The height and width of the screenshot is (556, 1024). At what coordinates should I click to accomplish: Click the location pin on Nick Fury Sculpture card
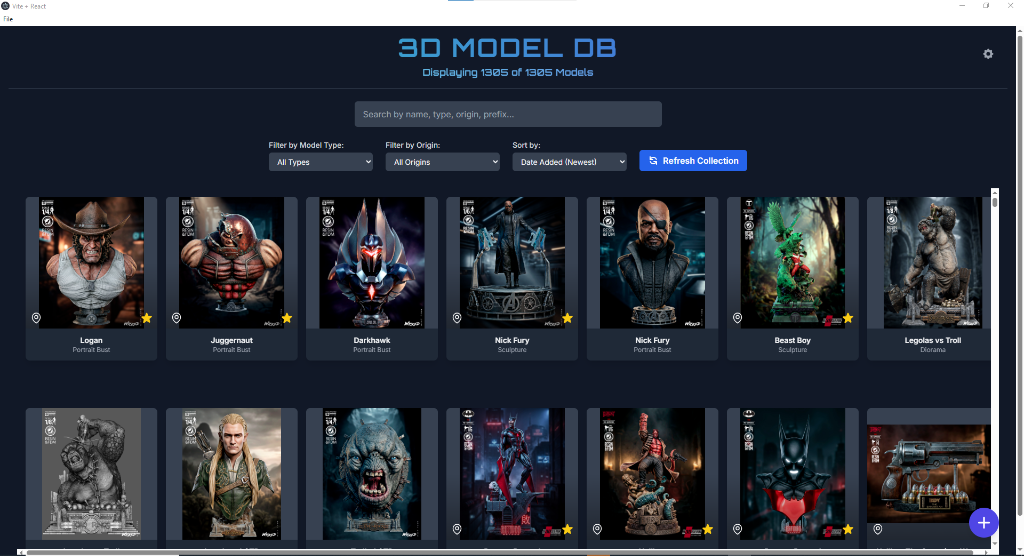coord(457,318)
